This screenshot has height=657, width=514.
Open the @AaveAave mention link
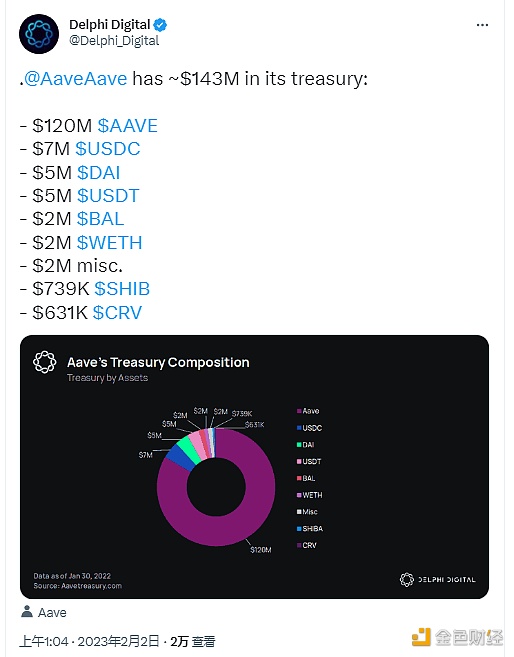(x=75, y=78)
